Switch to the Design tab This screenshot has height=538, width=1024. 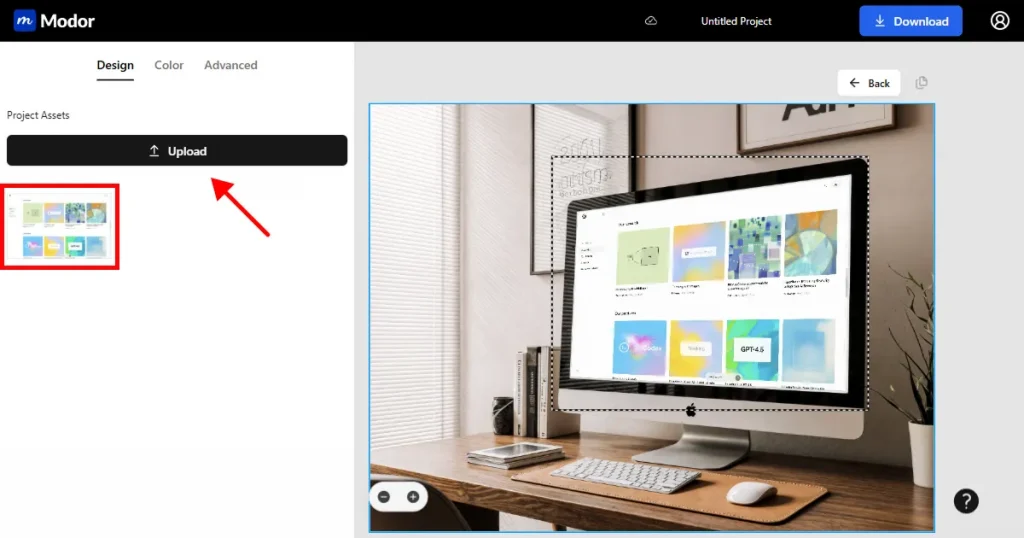(x=115, y=65)
